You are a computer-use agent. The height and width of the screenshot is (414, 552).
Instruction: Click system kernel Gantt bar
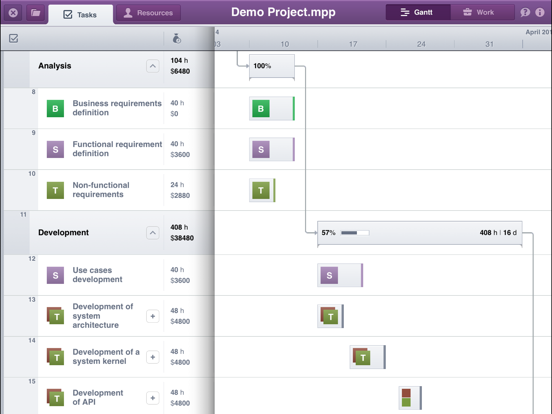[x=368, y=357]
